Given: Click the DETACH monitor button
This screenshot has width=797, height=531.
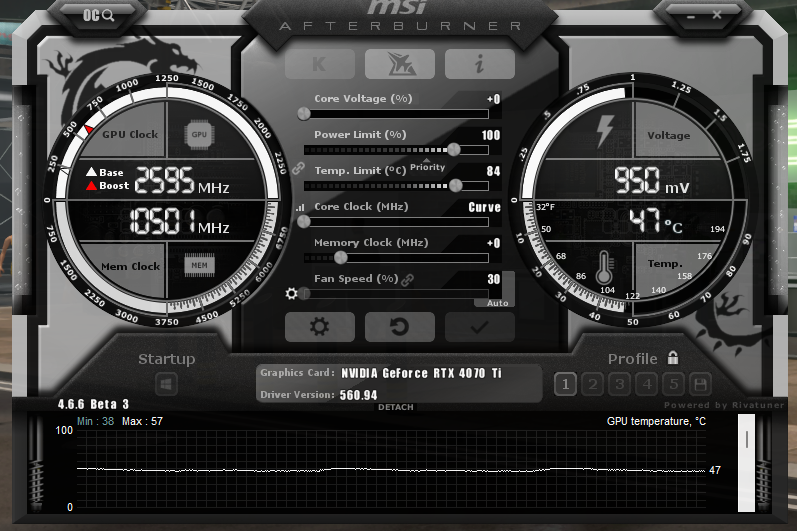Looking at the screenshot, I should click(395, 407).
